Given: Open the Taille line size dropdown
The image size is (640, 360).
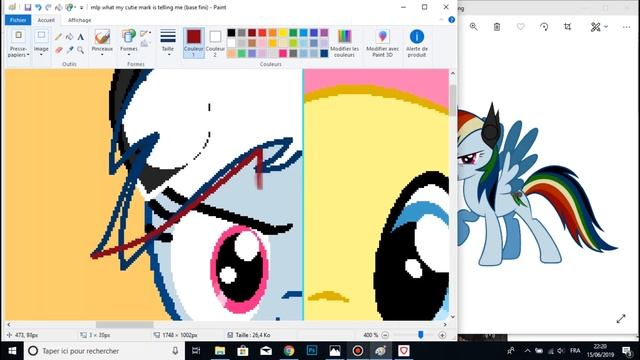Looking at the screenshot, I should (168, 43).
